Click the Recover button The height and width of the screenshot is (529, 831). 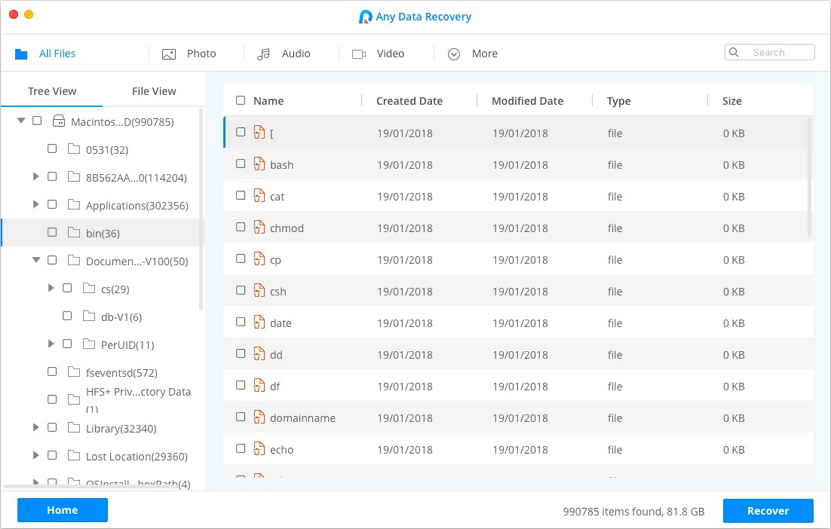768,511
